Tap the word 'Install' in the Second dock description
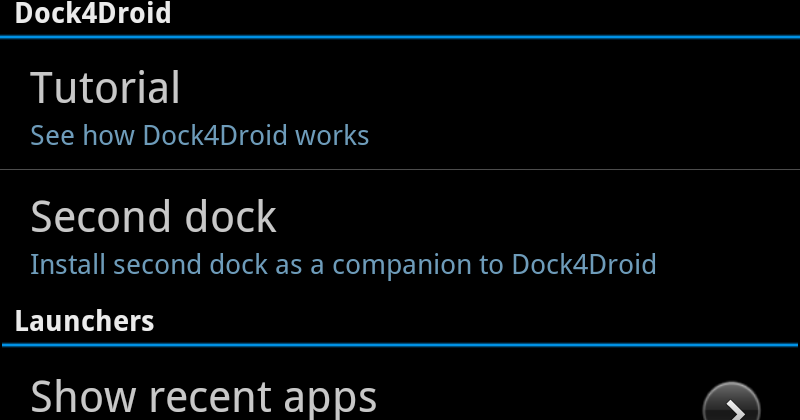Viewport: 800px width, 420px height. click(68, 265)
